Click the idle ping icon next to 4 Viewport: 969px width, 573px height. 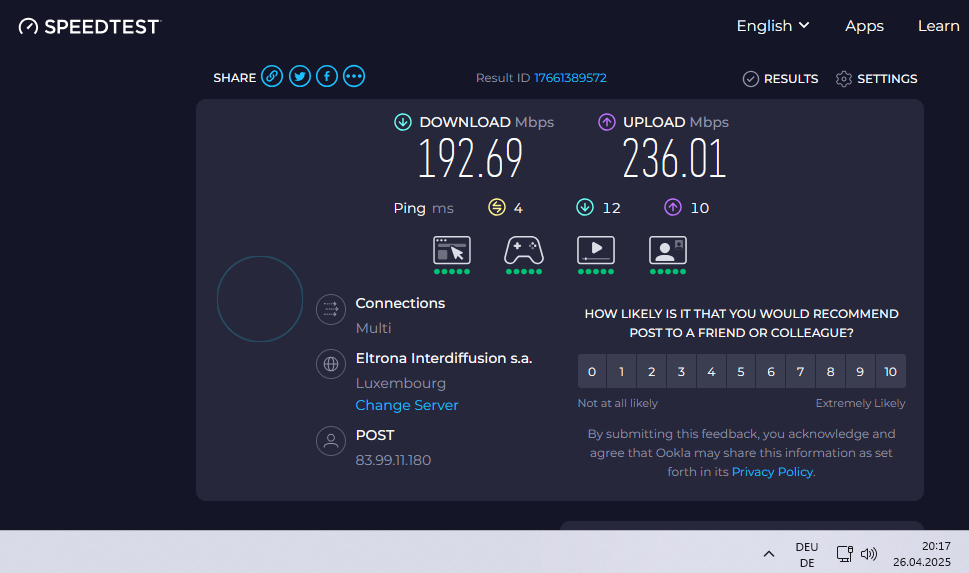pyautogui.click(x=497, y=207)
